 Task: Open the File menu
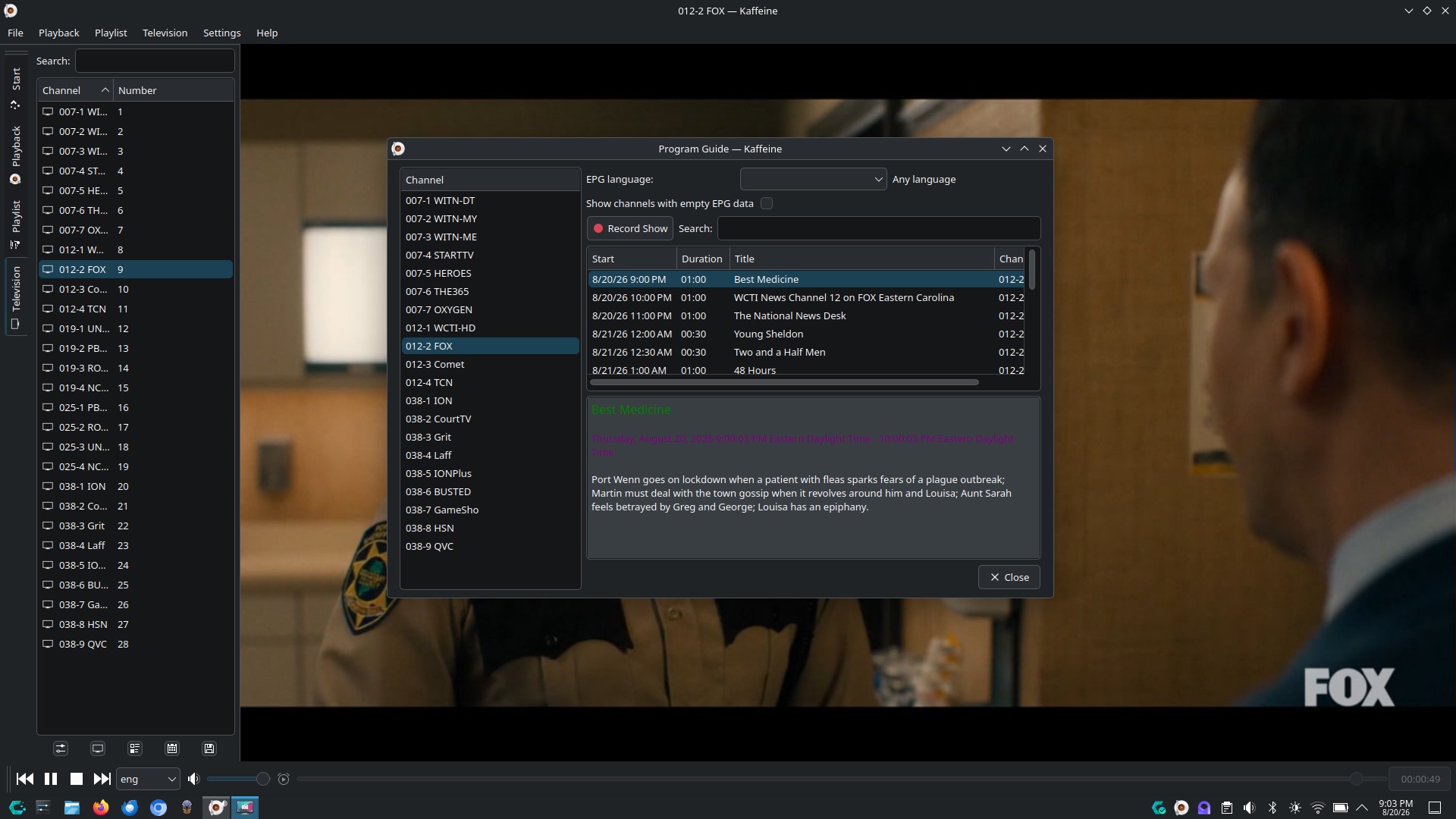[15, 33]
